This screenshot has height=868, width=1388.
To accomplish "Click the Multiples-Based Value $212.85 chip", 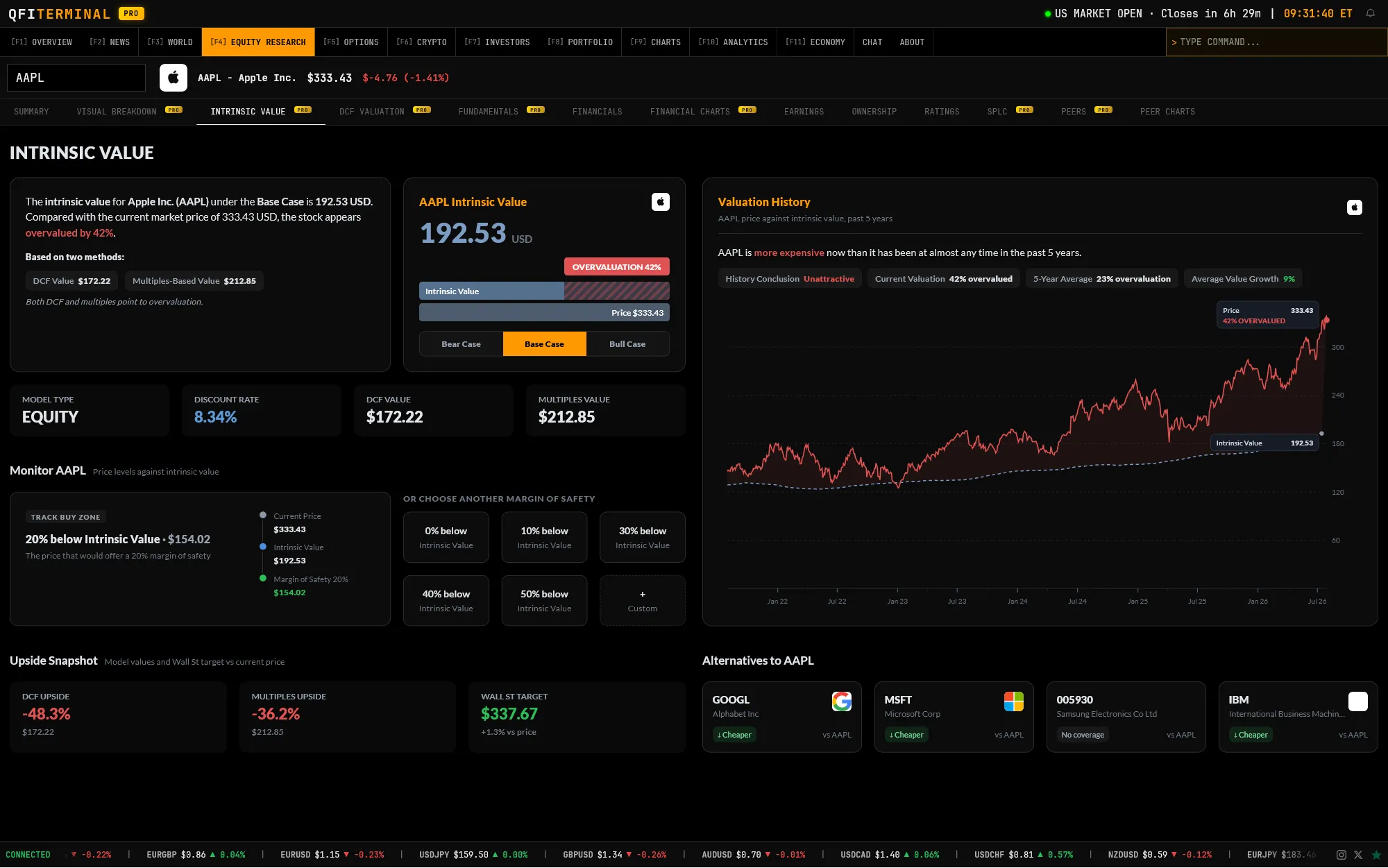I will point(194,281).
